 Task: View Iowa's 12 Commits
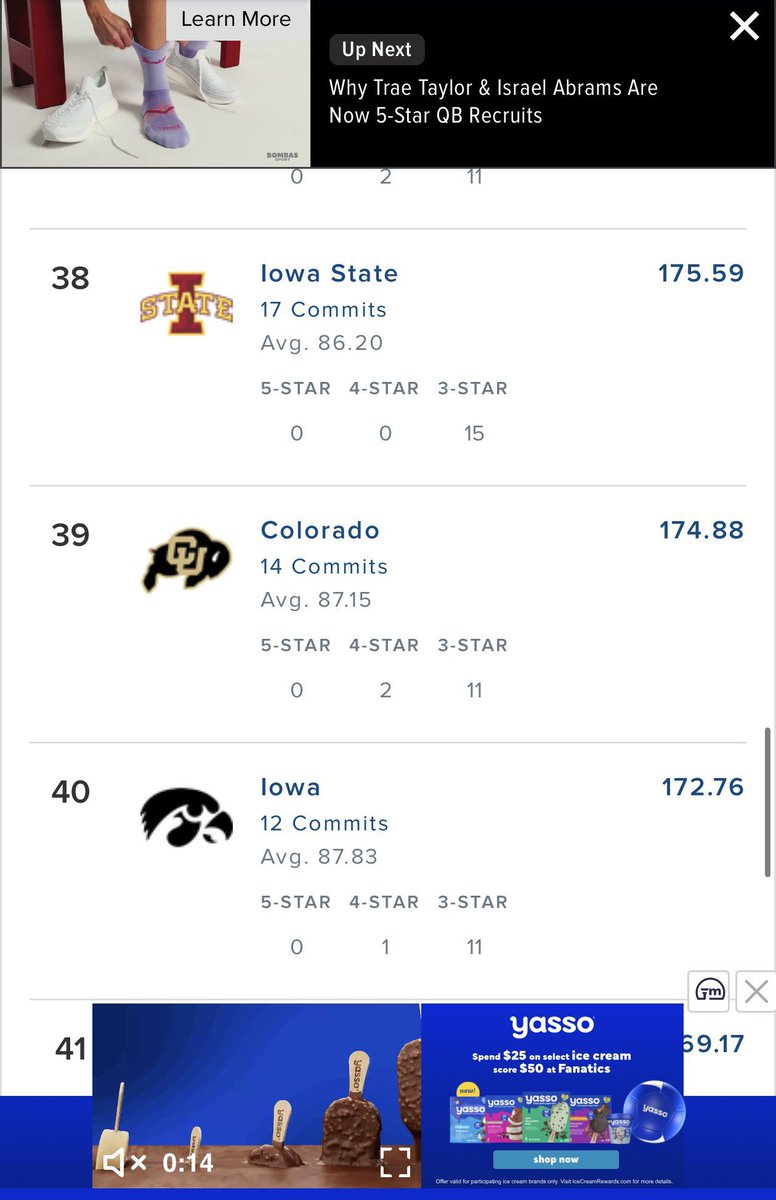324,824
